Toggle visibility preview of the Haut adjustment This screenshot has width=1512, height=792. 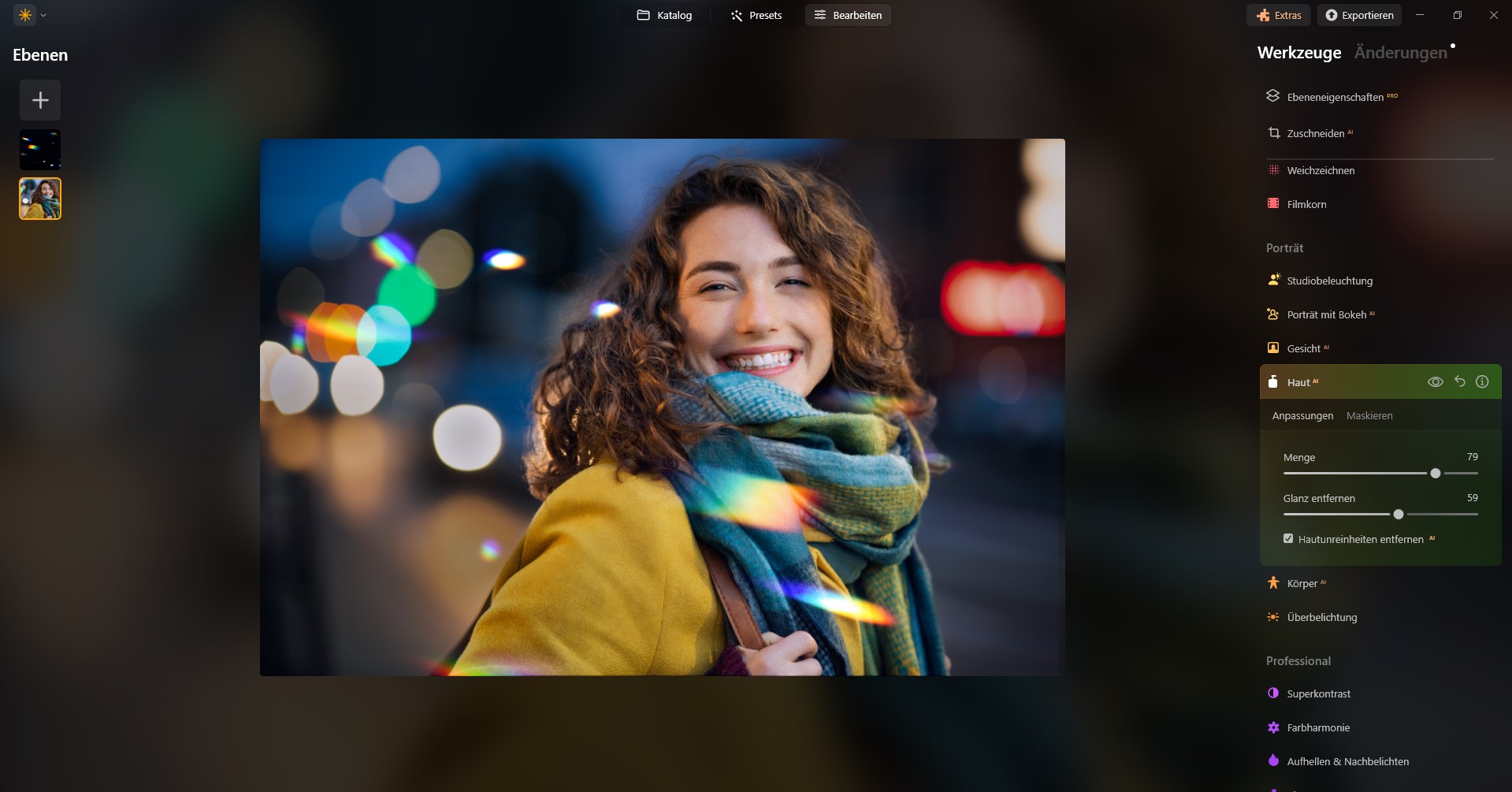click(1435, 381)
